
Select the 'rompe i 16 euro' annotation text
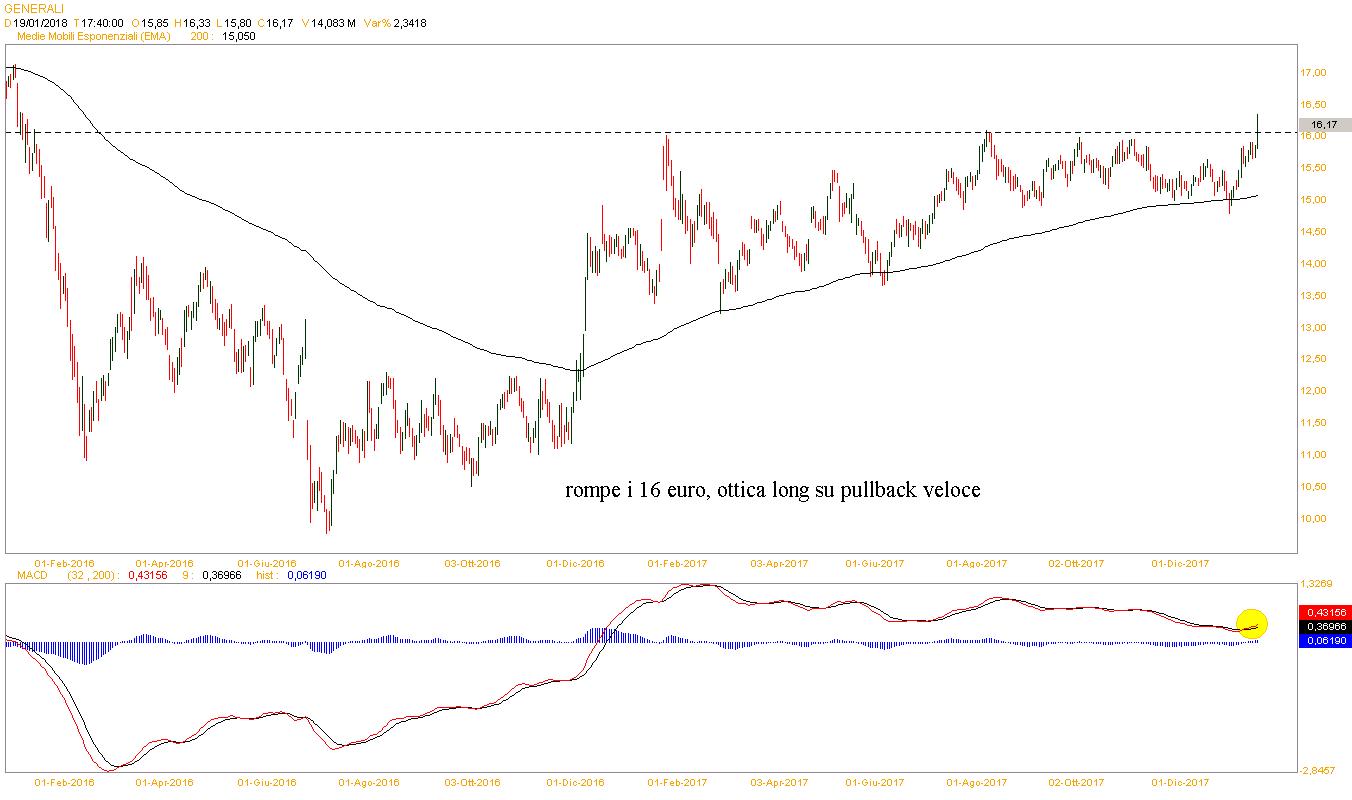(x=773, y=490)
